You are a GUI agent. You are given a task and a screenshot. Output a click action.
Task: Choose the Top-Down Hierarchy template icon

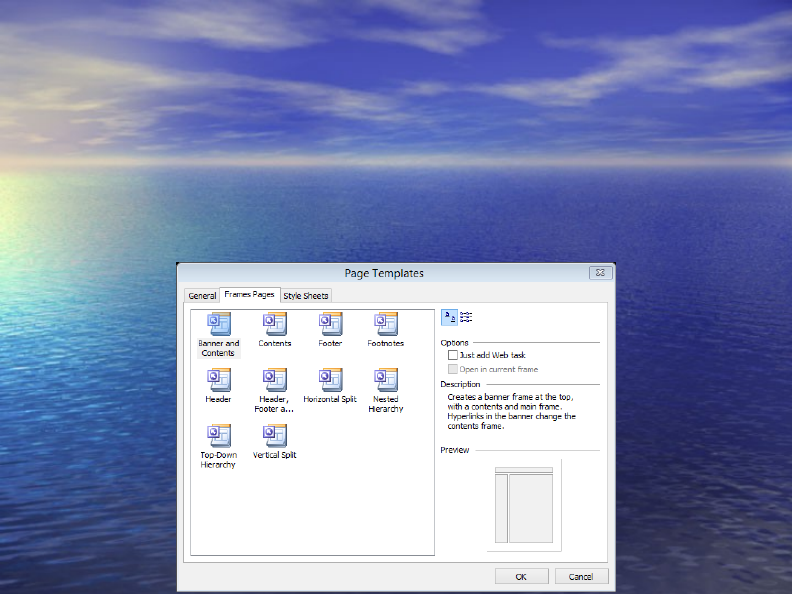coord(219,436)
